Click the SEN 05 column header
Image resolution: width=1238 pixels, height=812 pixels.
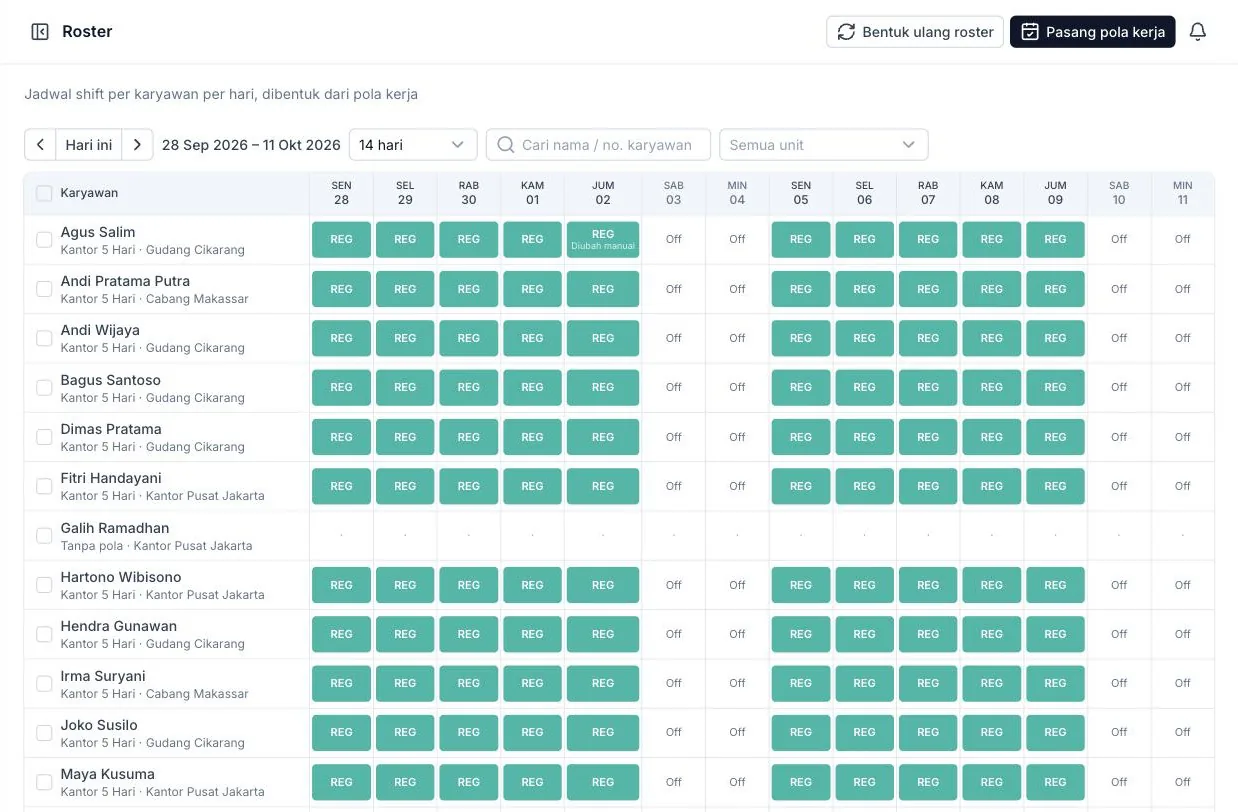[801, 193]
